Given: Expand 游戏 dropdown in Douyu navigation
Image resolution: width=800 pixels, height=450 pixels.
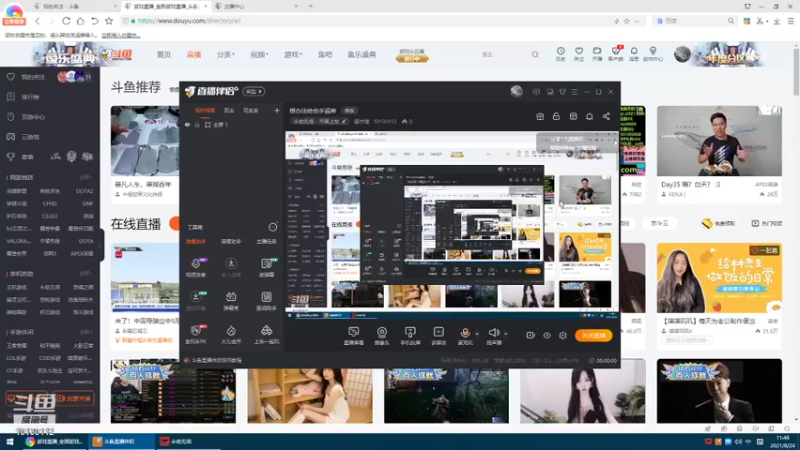Looking at the screenshot, I should click(293, 55).
